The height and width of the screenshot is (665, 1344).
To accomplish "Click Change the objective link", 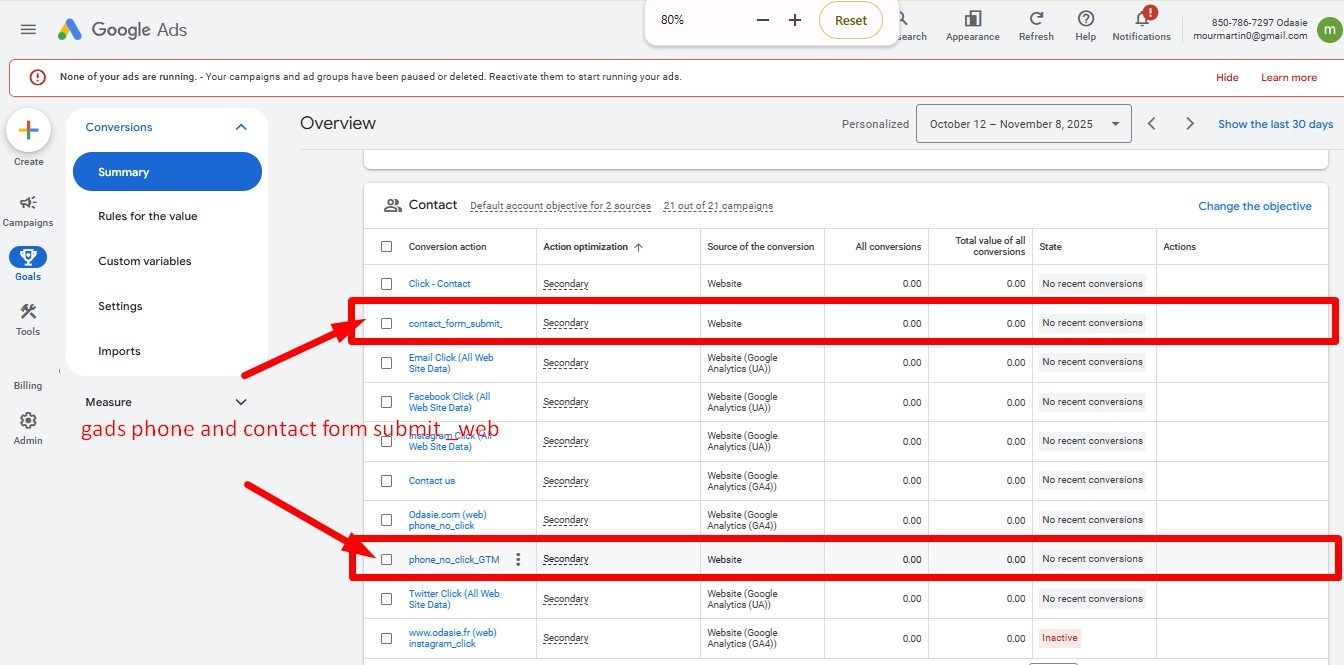I will tap(1255, 206).
